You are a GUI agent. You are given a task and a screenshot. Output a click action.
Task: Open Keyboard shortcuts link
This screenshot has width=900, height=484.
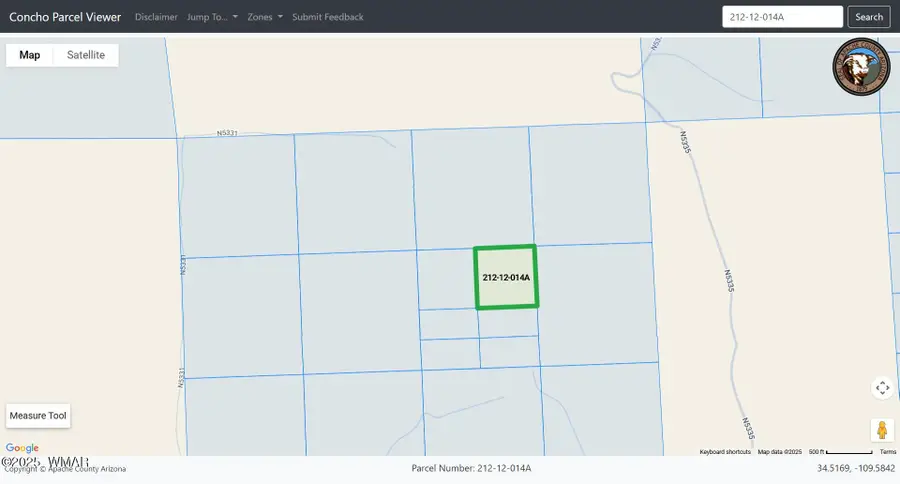pyautogui.click(x=725, y=452)
